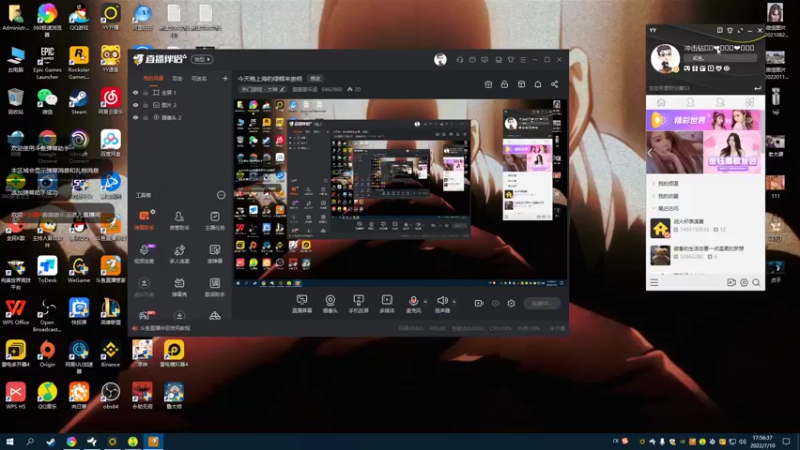
Task: Open YY apps grid tab
Action: click(749, 103)
